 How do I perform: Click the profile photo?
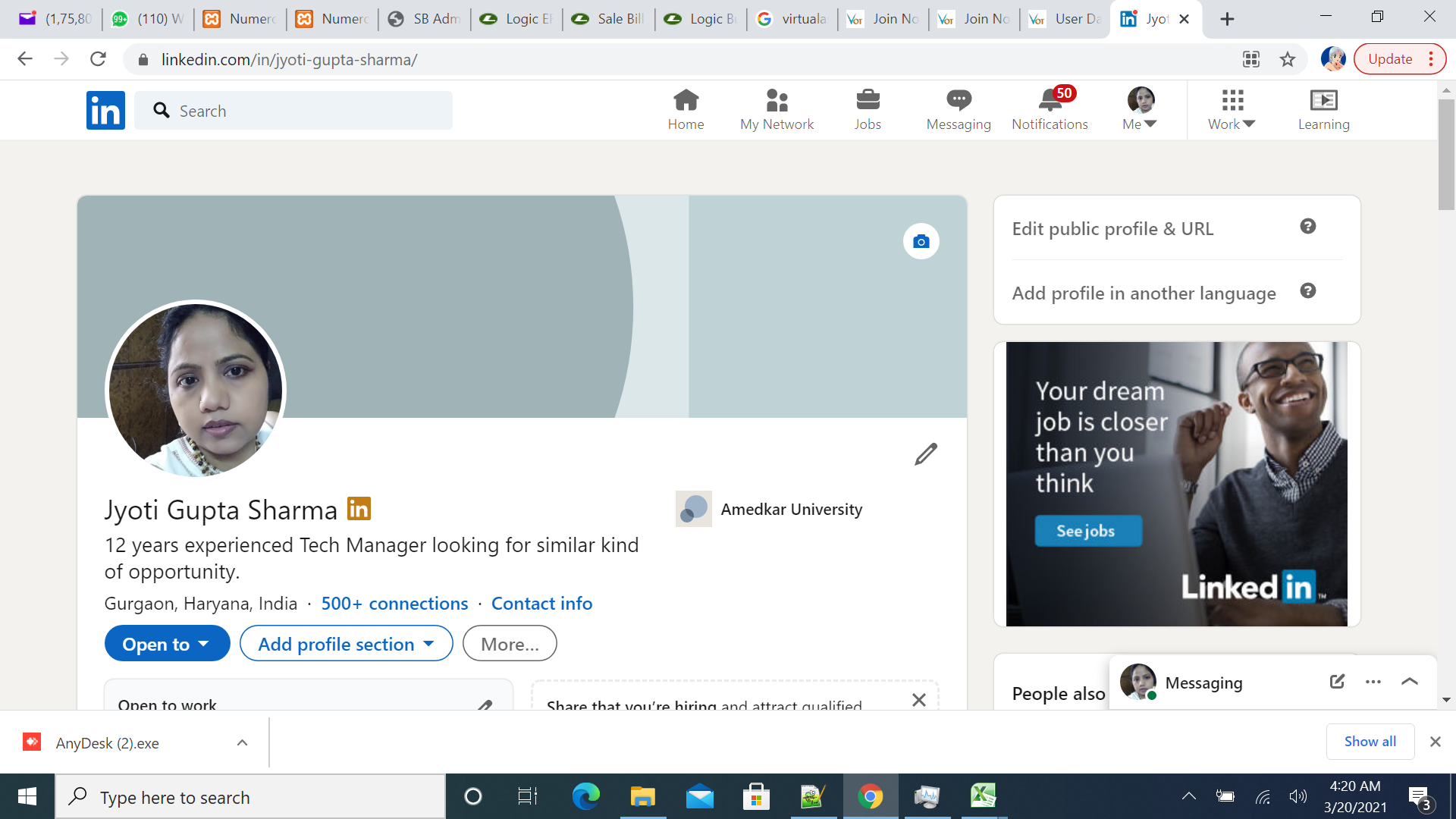pyautogui.click(x=196, y=391)
